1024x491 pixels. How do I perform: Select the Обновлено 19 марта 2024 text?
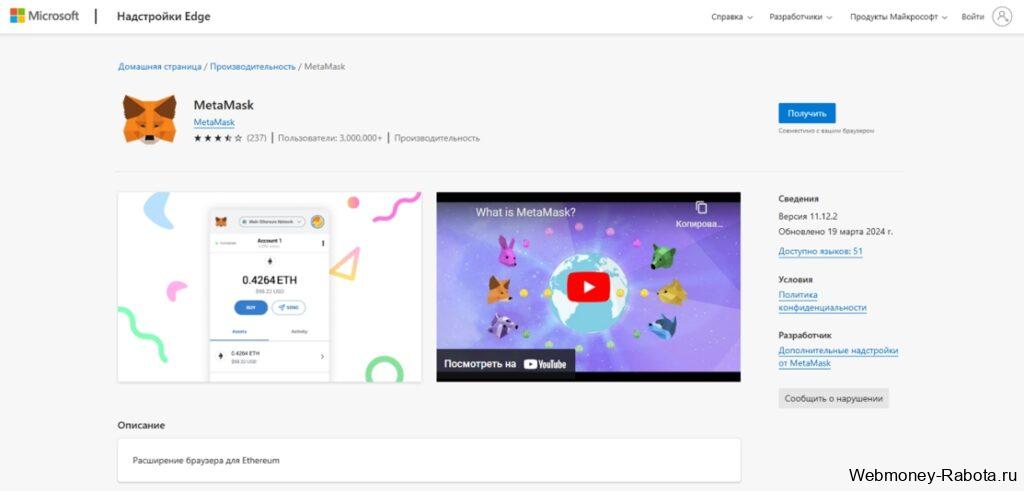coord(835,231)
